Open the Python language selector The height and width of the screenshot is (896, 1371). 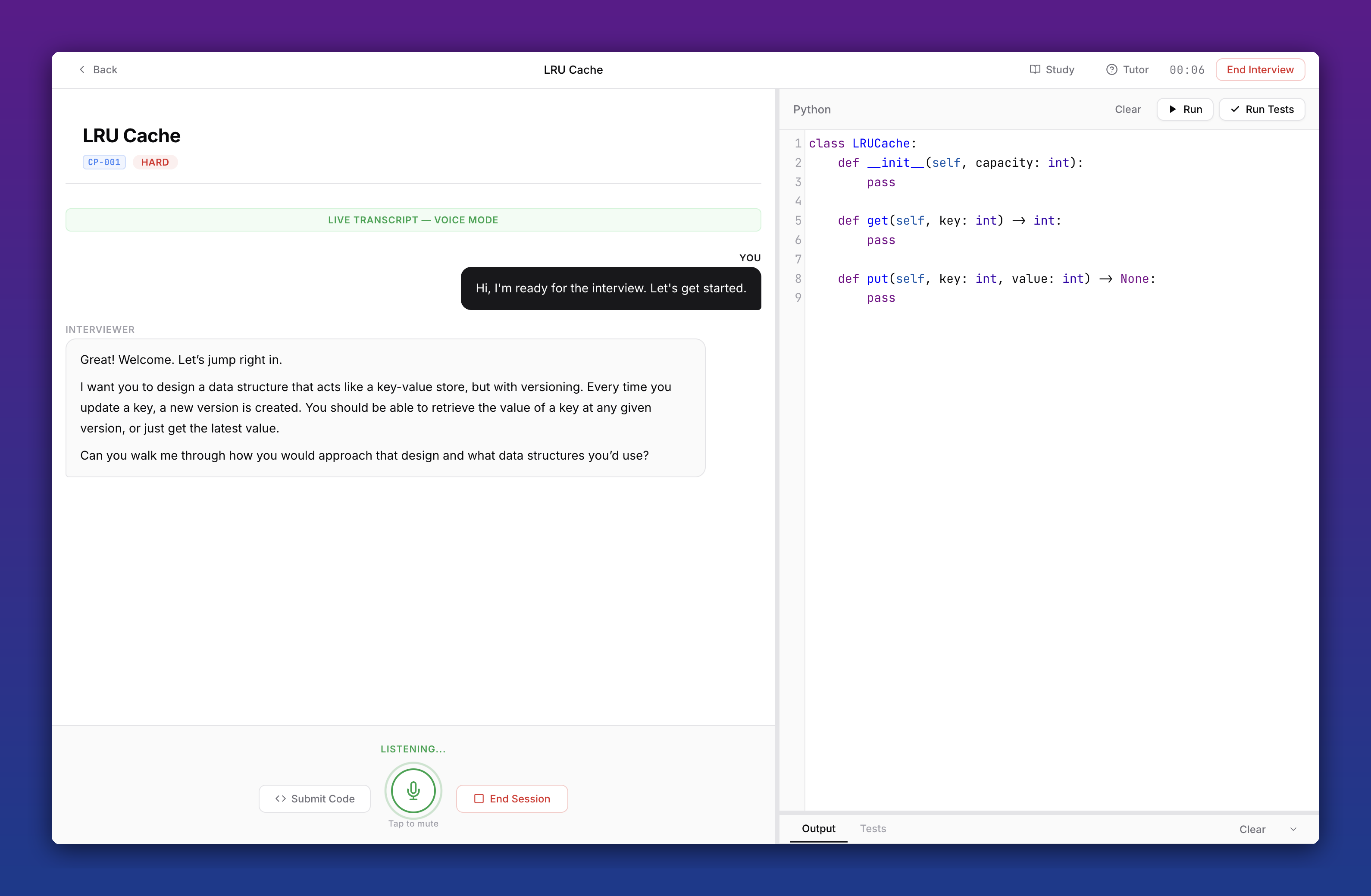pos(812,109)
